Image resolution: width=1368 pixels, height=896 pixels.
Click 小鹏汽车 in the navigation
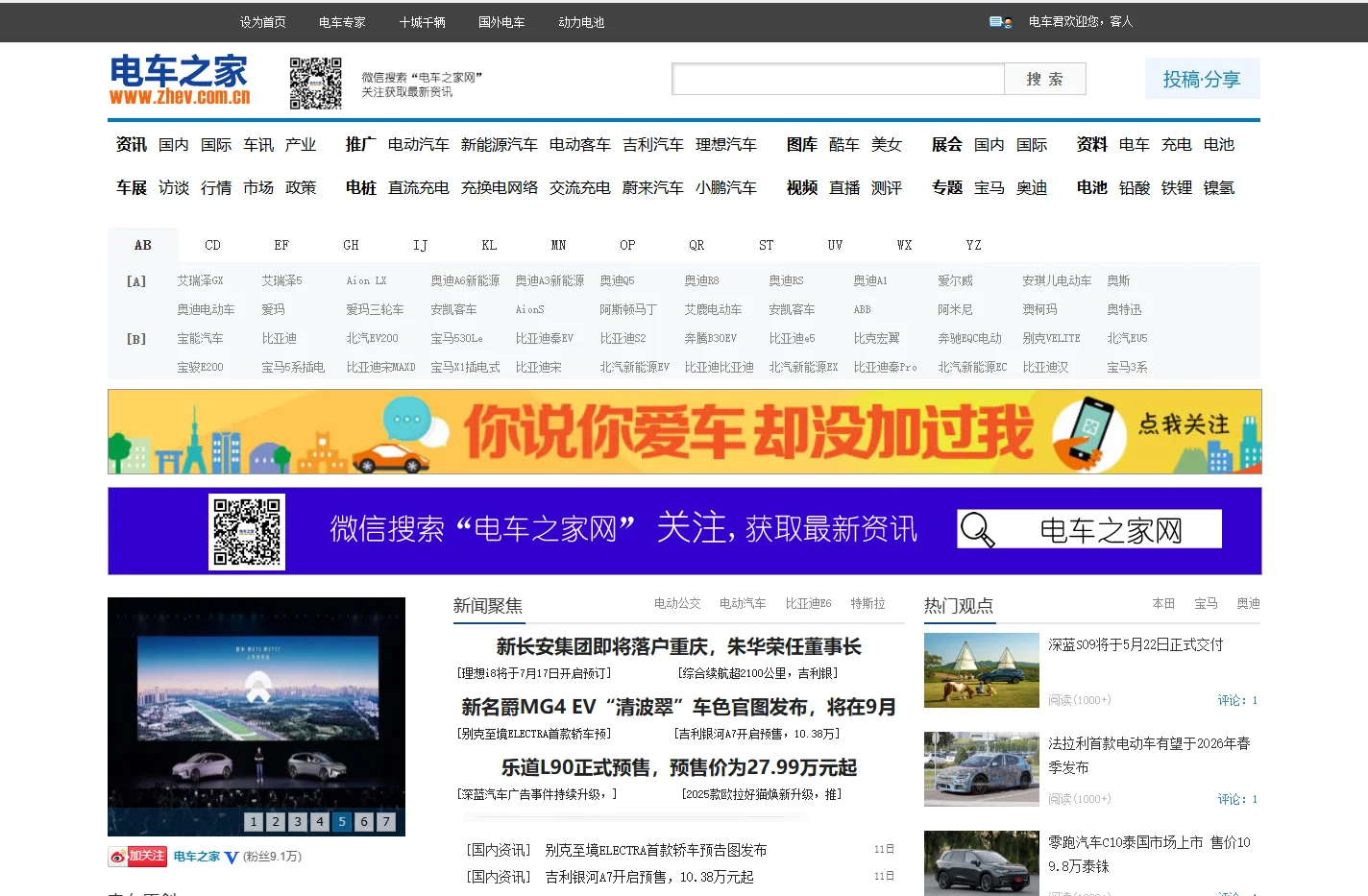point(725,187)
